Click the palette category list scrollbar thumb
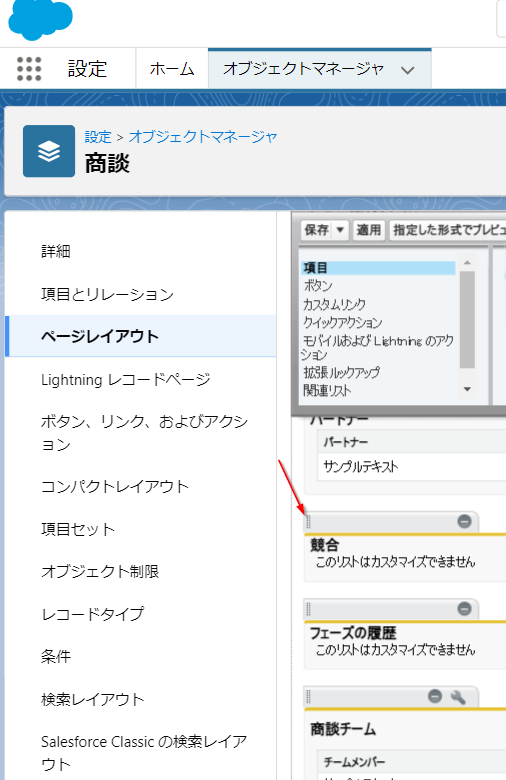The image size is (506, 780). click(467, 319)
